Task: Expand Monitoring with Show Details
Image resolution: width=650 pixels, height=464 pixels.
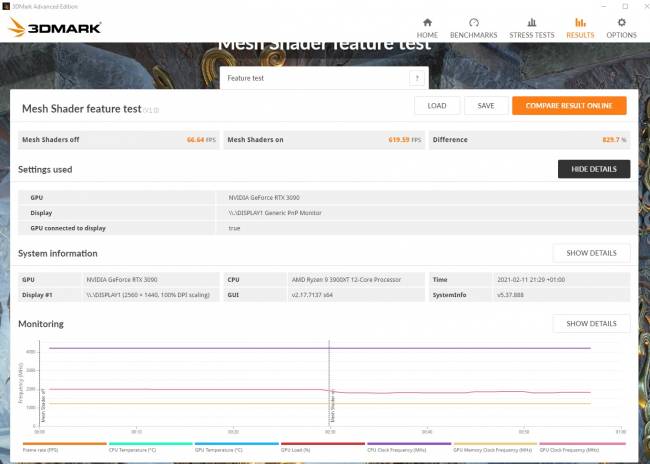Action: coord(591,324)
